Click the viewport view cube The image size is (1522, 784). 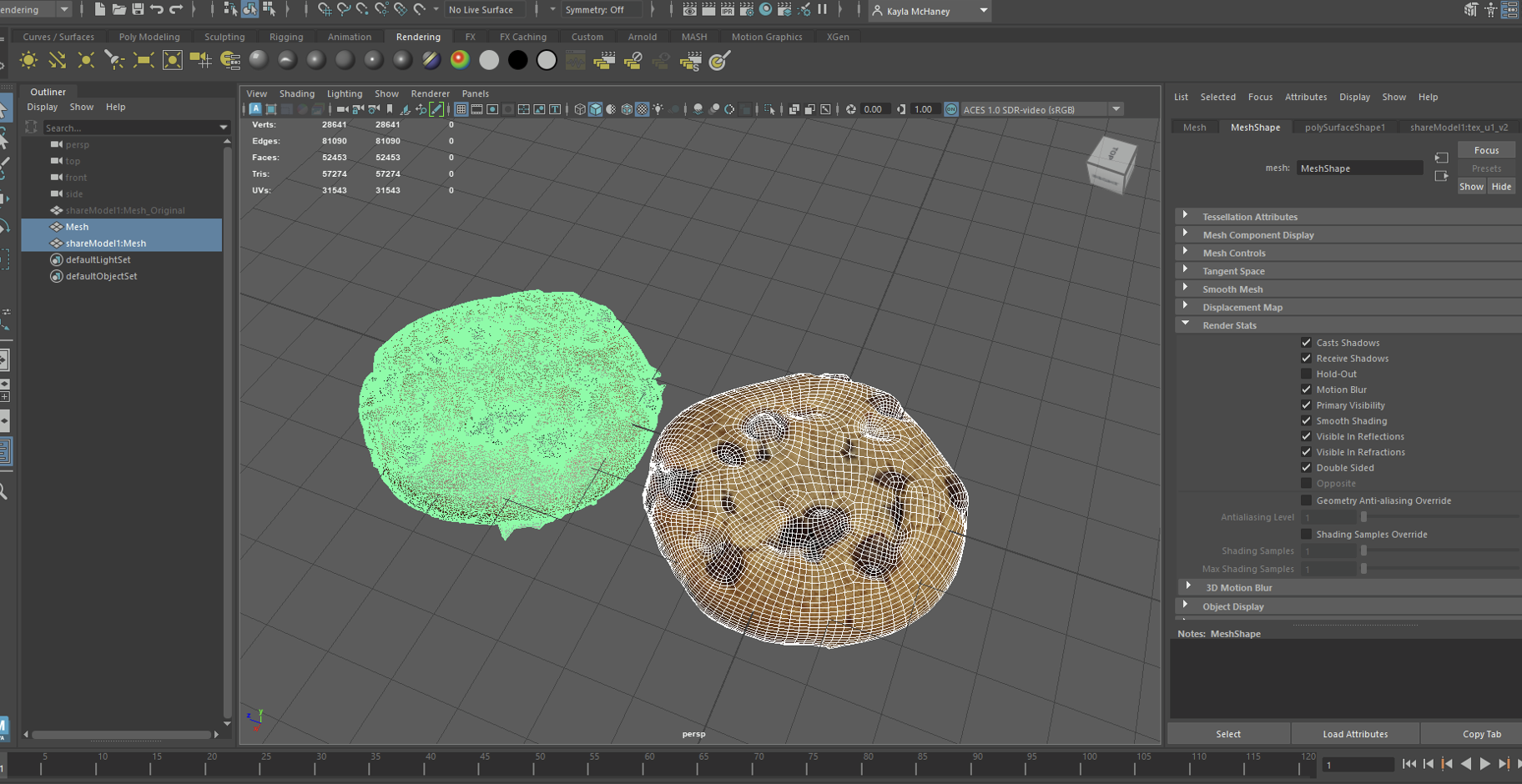(1111, 163)
